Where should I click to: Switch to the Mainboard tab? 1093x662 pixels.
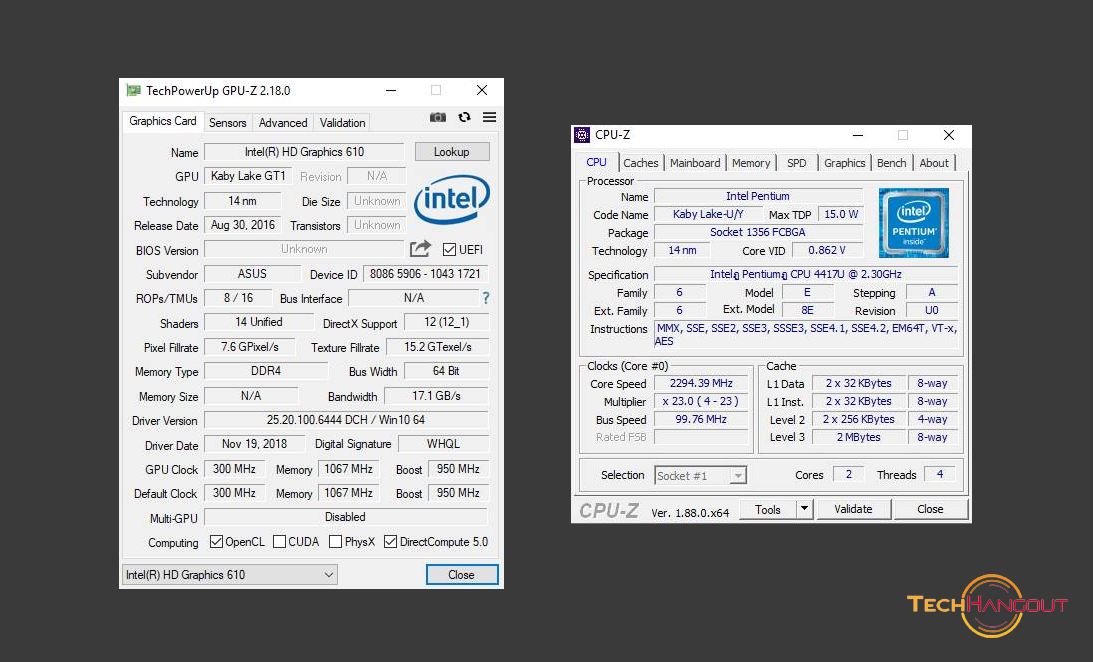[695, 163]
